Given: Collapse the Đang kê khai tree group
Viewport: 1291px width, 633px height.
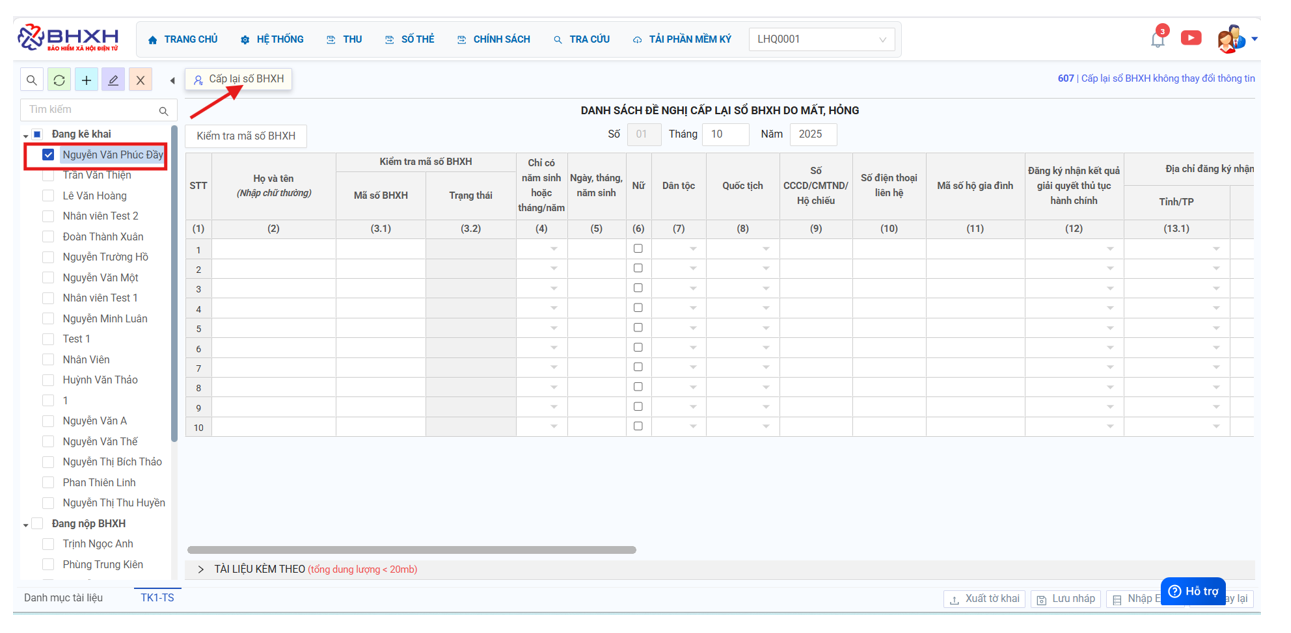Looking at the screenshot, I should click(26, 135).
